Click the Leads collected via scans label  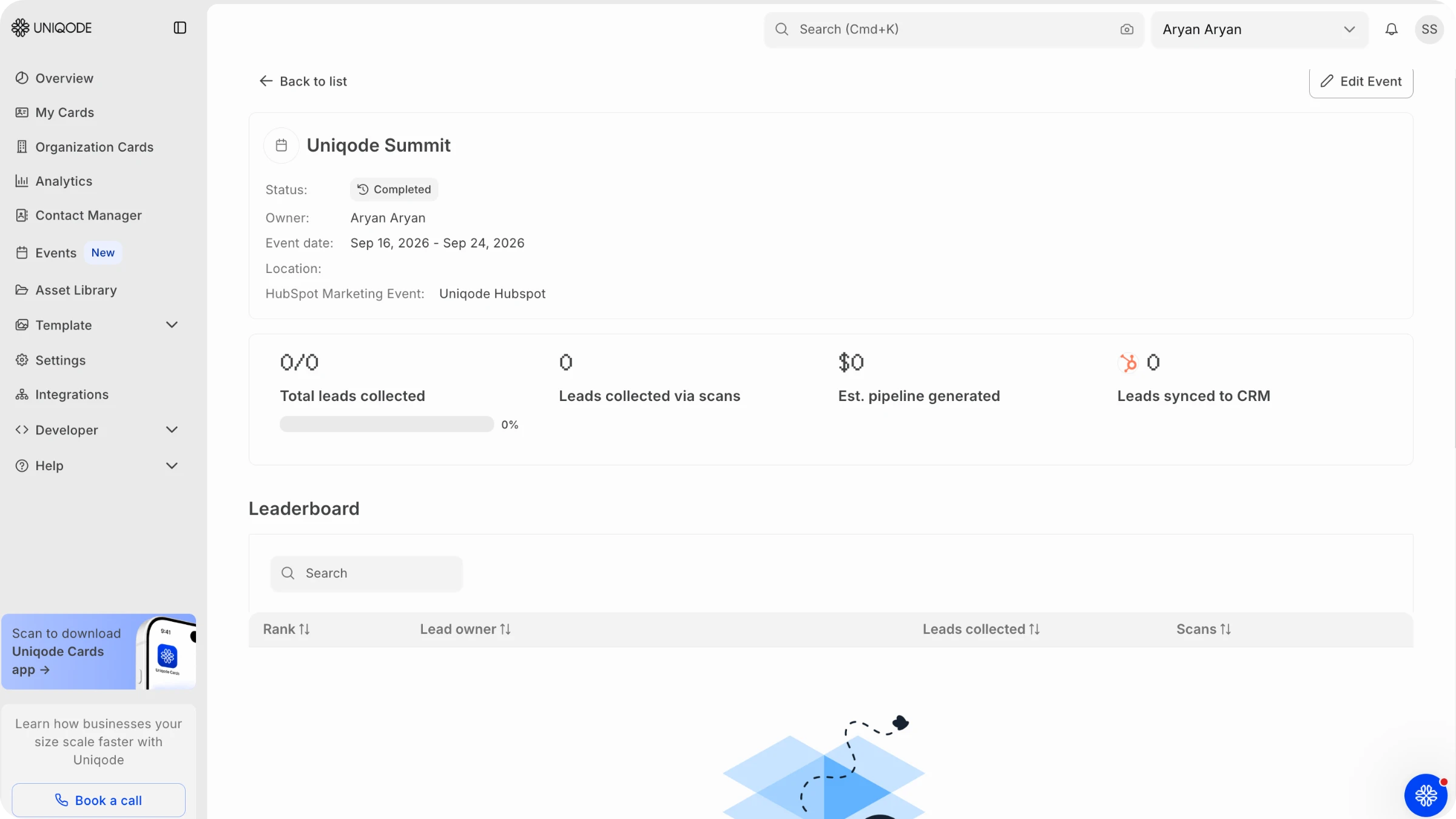coord(649,396)
